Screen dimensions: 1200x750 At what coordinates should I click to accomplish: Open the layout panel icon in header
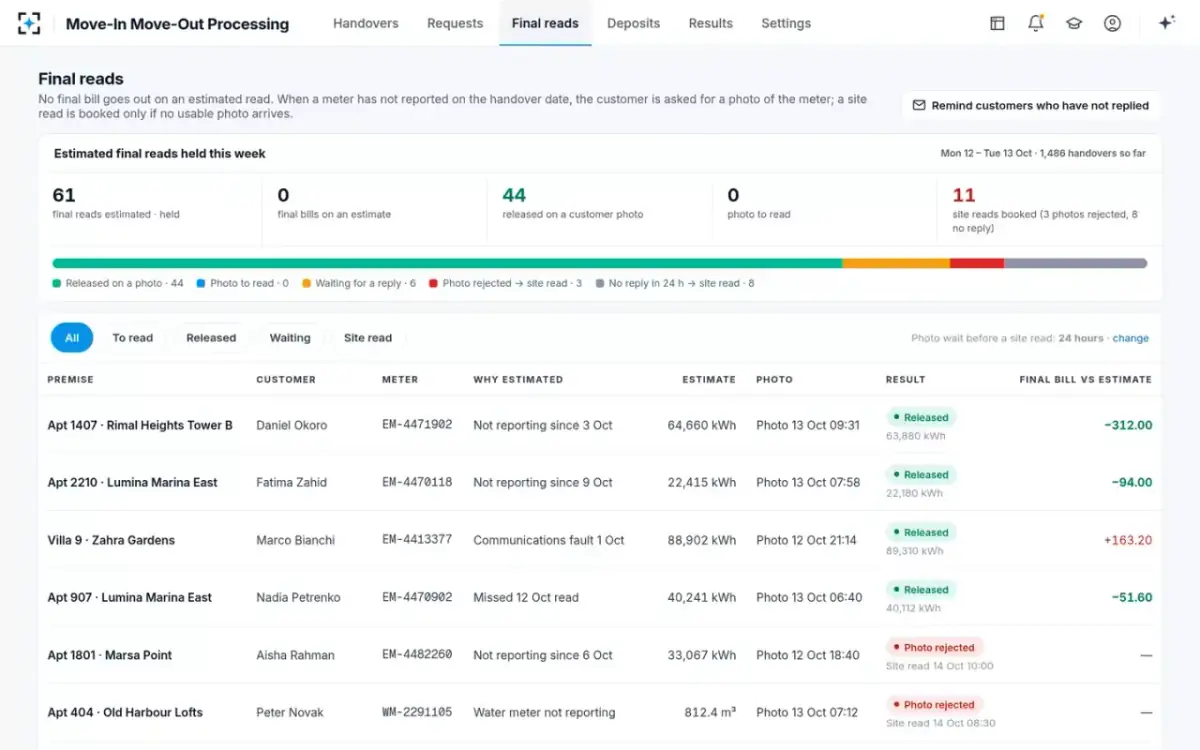997,23
